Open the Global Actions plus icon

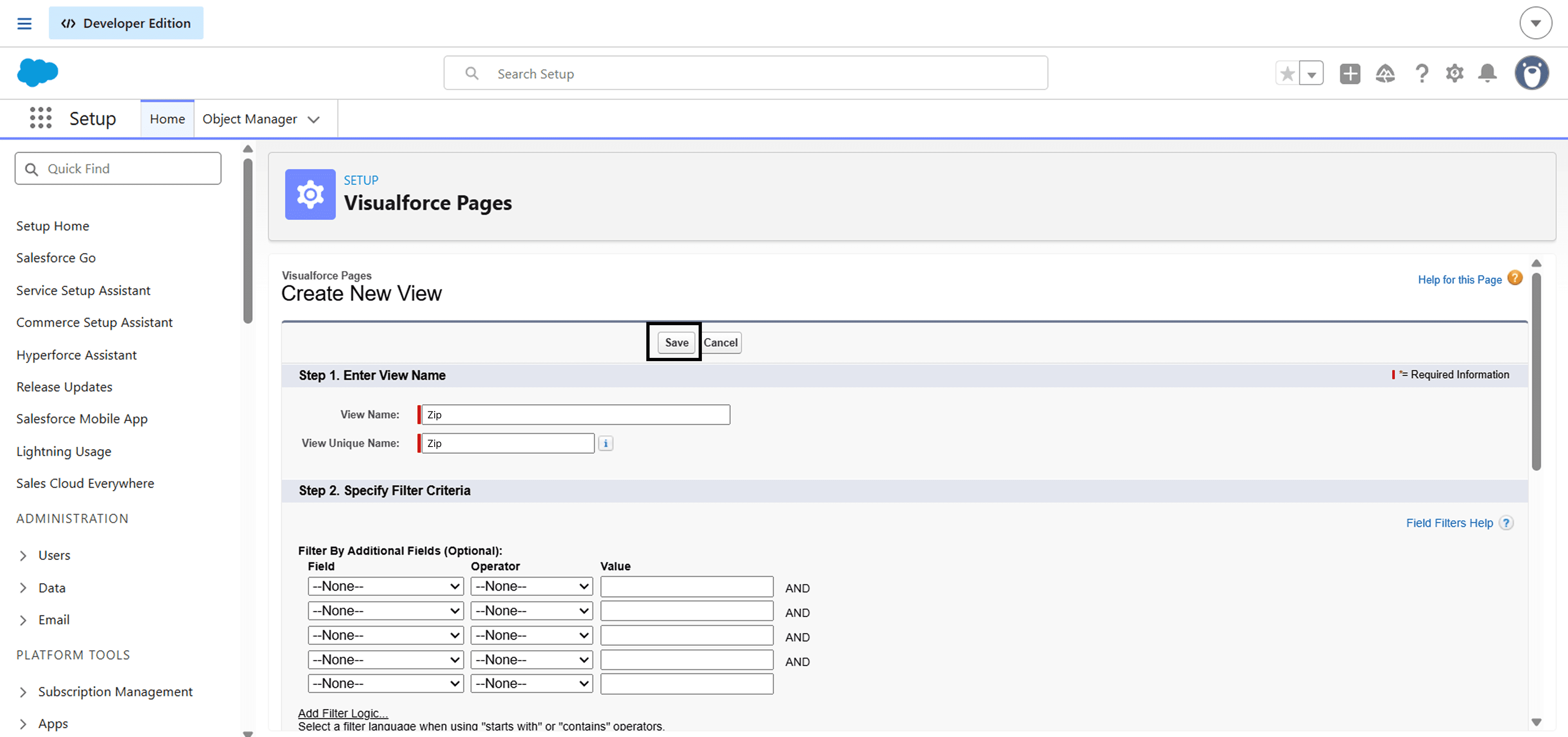pyautogui.click(x=1349, y=74)
